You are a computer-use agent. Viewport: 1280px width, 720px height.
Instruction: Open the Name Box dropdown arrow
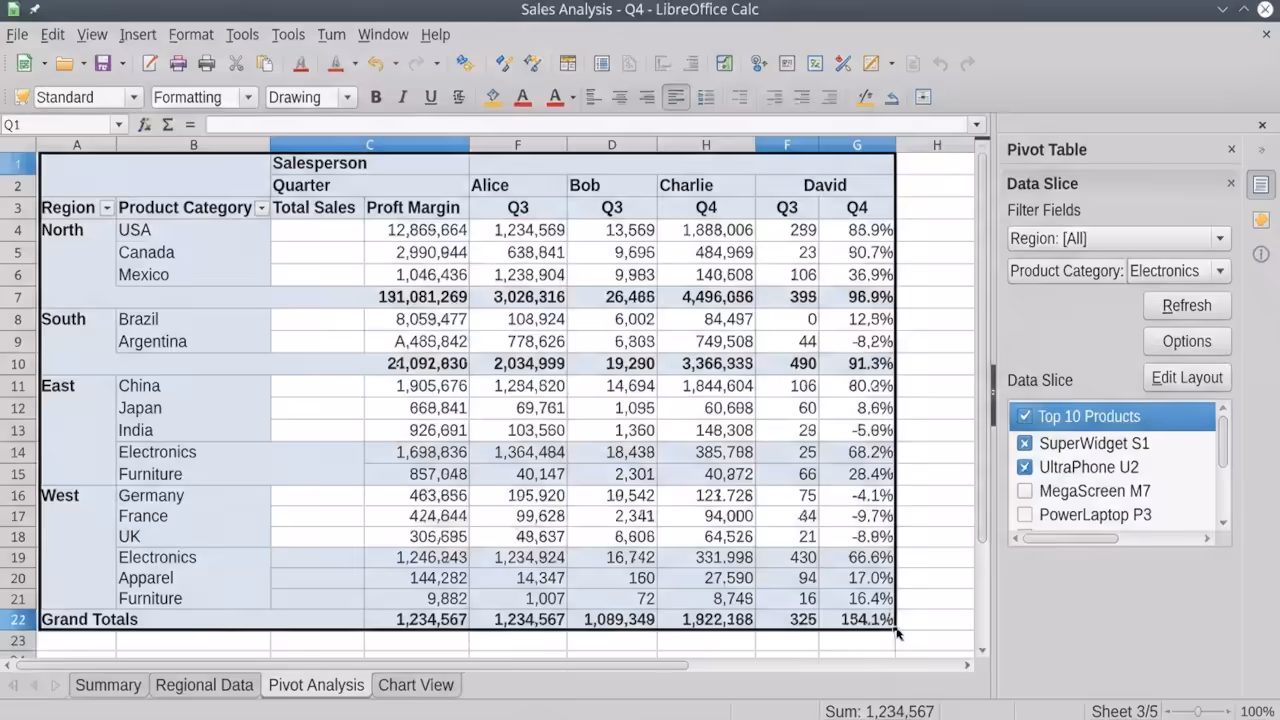point(119,125)
